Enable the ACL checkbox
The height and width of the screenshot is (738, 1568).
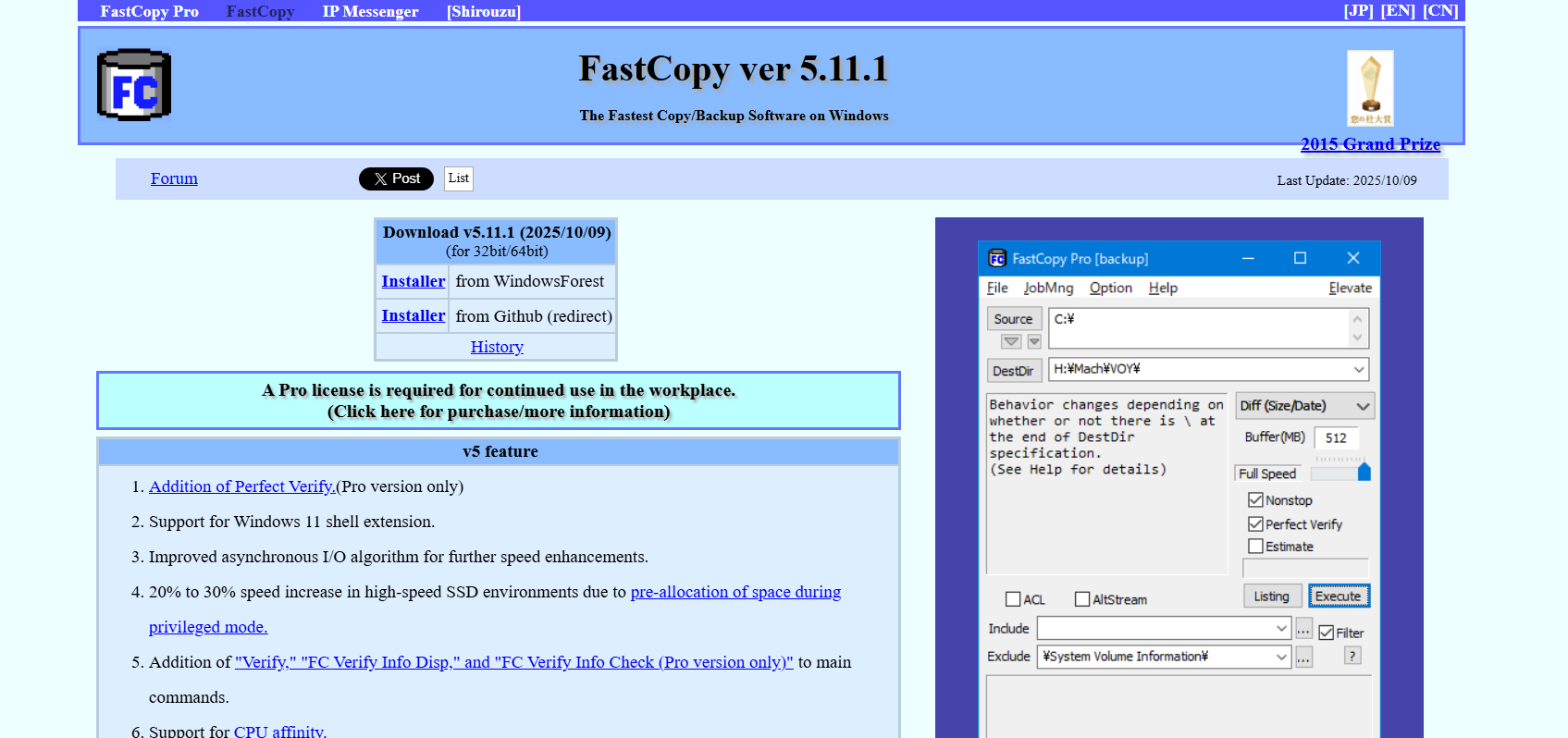click(x=1013, y=599)
